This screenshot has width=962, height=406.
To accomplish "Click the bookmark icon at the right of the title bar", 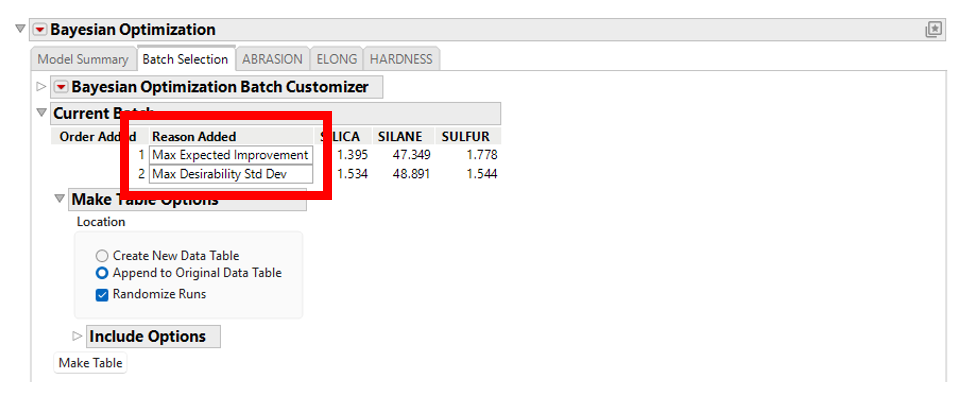I will tap(933, 29).
